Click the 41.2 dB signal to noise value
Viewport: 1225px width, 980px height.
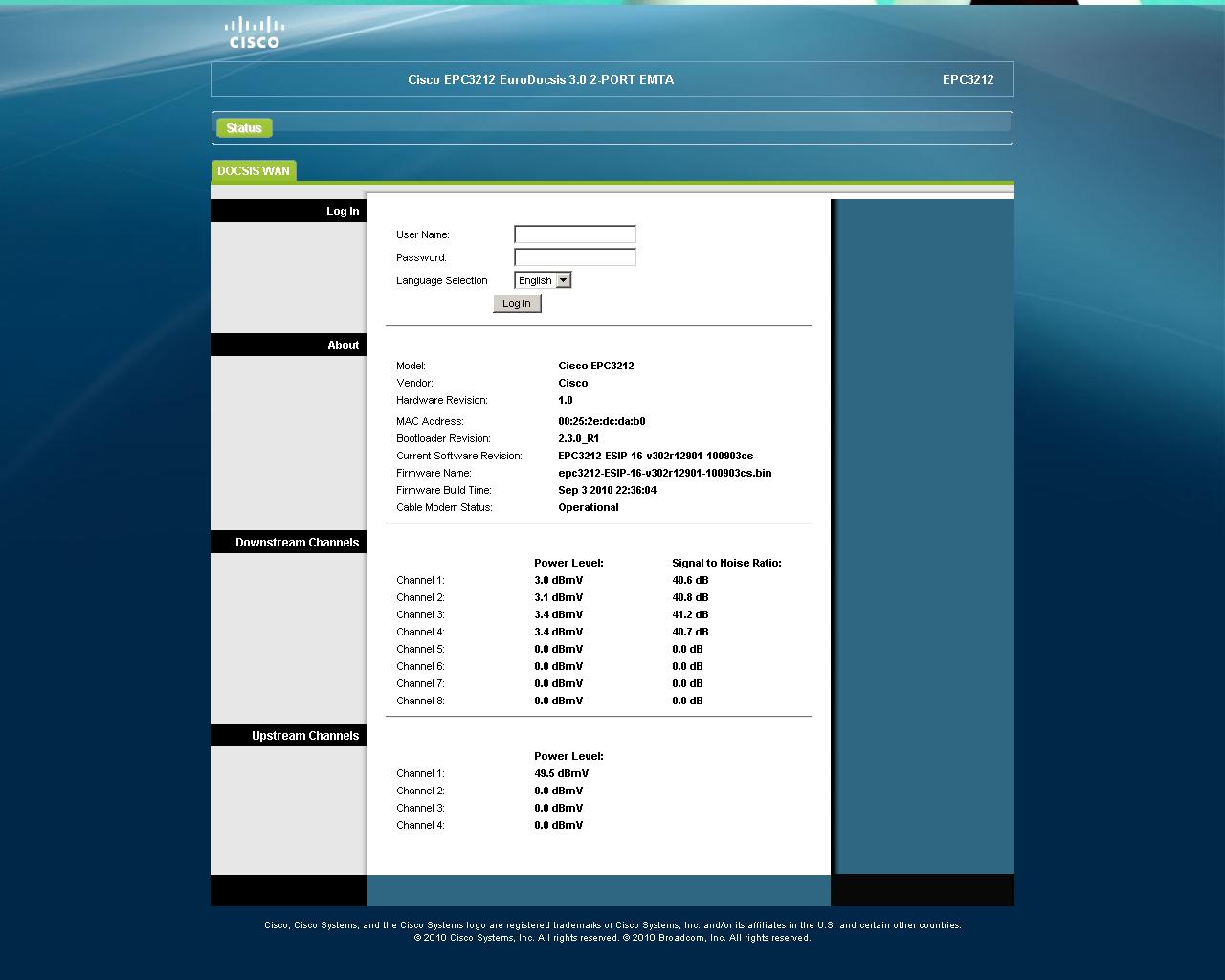pyautogui.click(x=690, y=614)
